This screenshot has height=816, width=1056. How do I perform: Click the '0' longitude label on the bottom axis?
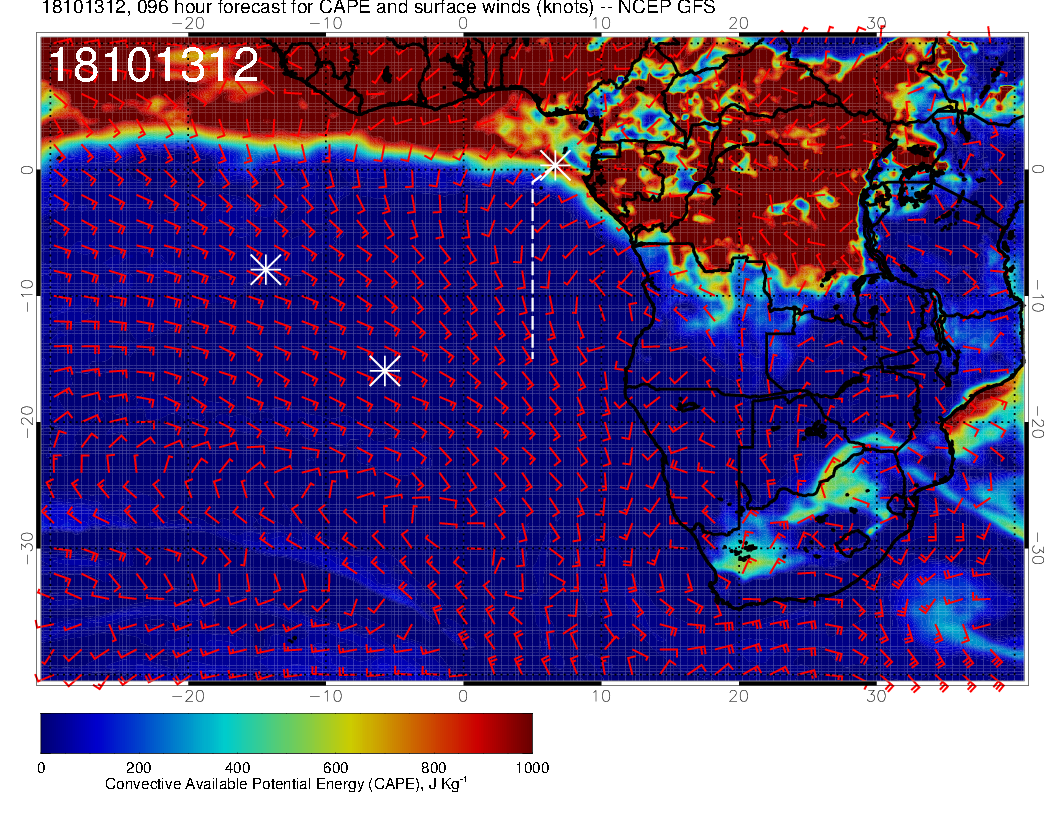[463, 696]
